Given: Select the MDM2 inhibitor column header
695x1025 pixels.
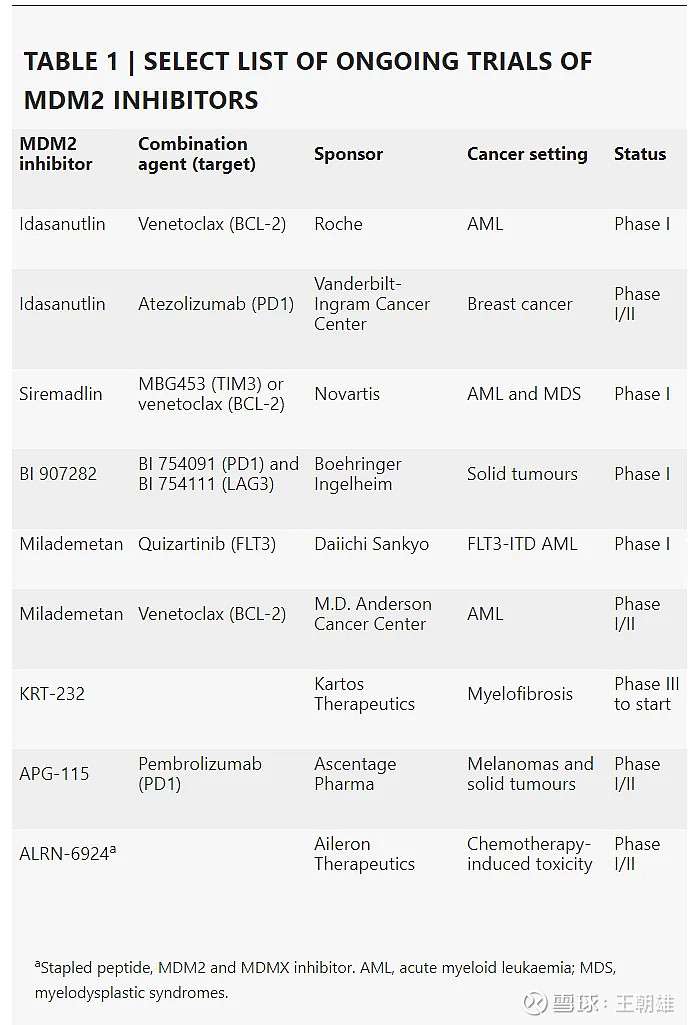Looking at the screenshot, I should pyautogui.click(x=56, y=154).
